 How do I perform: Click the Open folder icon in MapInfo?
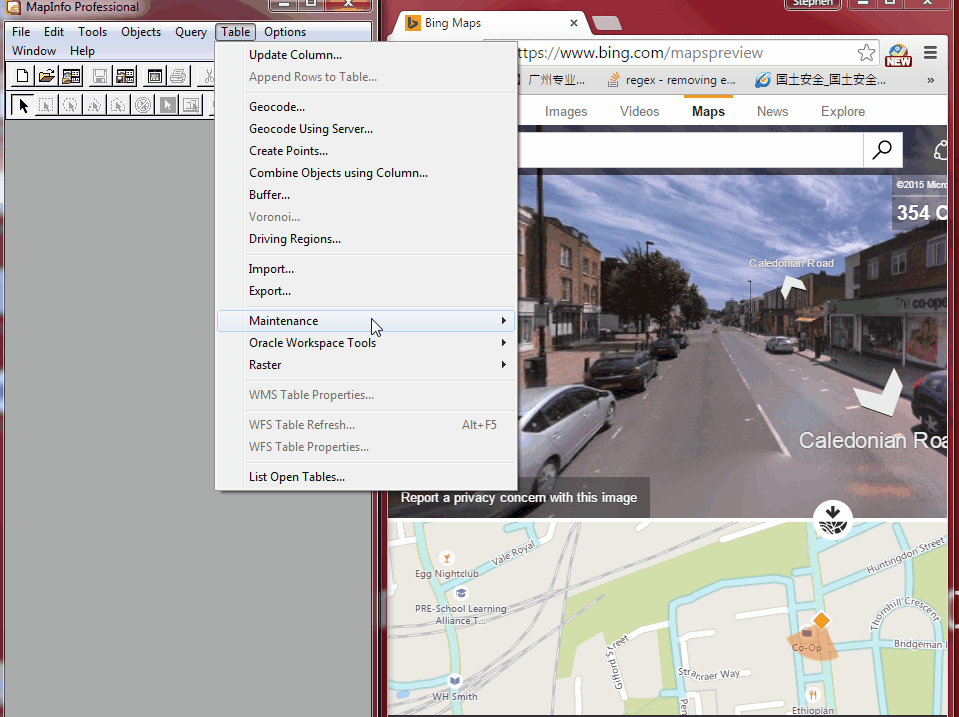click(46, 76)
